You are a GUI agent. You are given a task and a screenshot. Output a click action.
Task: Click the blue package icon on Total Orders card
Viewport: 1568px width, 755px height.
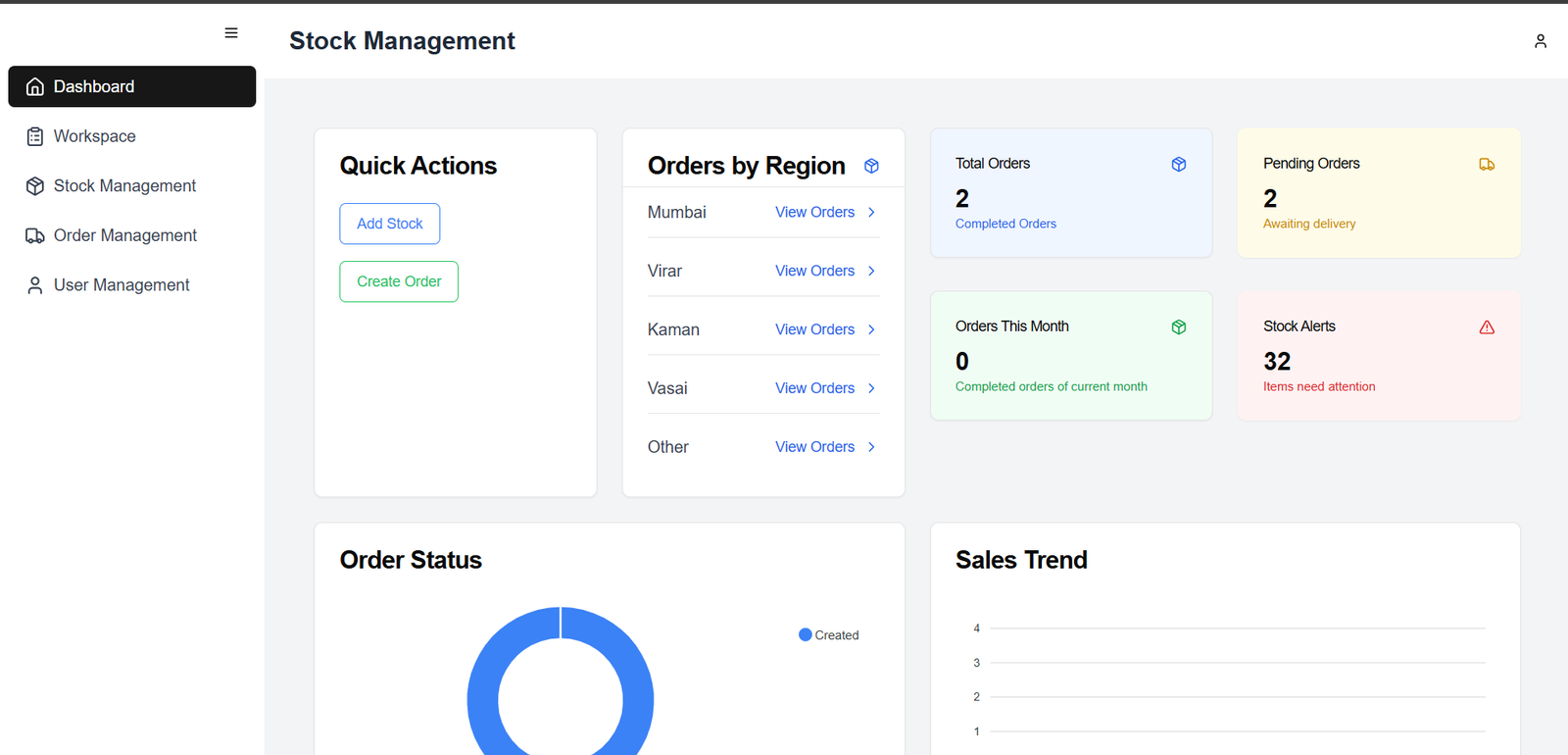(x=1179, y=164)
